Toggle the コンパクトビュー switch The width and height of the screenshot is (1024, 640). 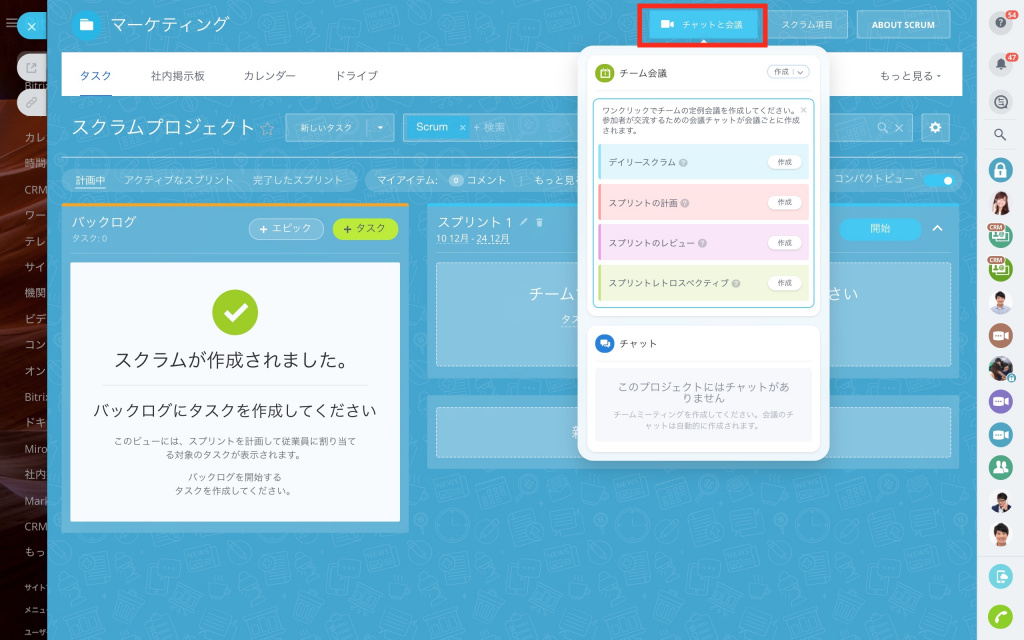[937, 180]
